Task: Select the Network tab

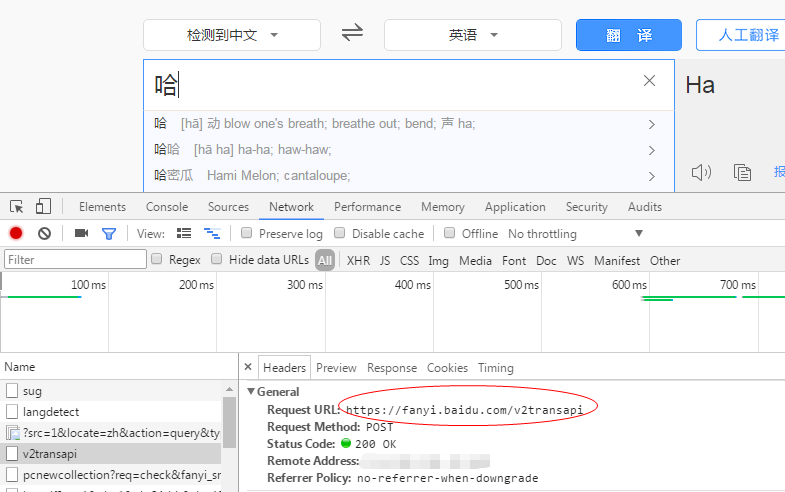Action: pos(291,207)
